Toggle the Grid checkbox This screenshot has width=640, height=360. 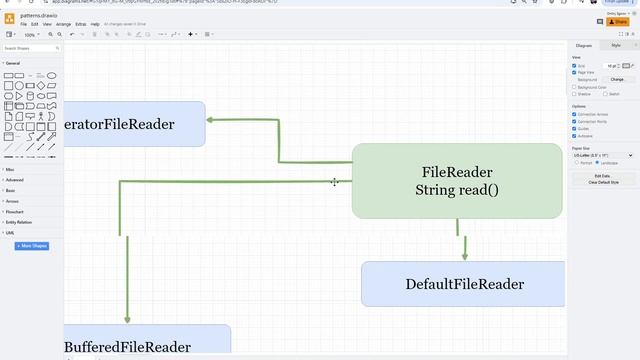pyautogui.click(x=574, y=66)
